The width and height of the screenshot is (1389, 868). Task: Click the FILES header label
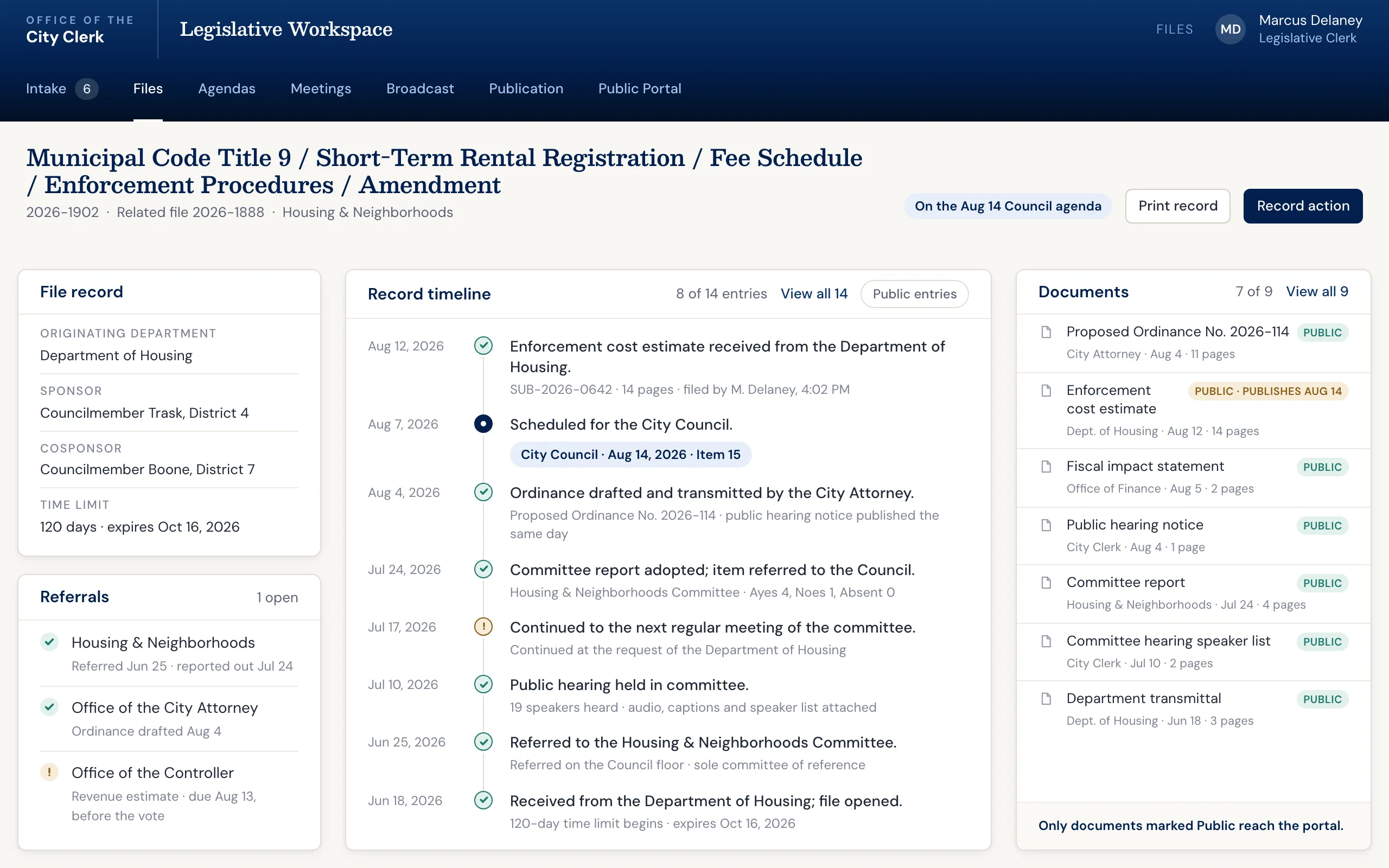click(1174, 29)
